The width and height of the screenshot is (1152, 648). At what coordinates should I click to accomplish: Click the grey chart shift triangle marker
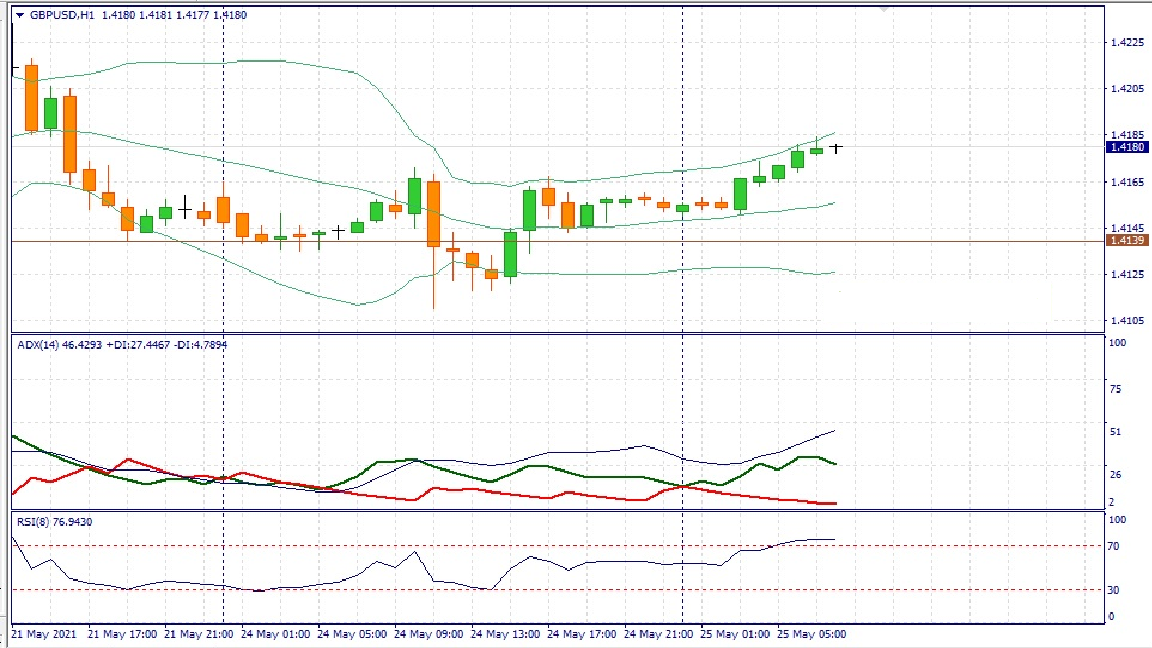point(883,9)
